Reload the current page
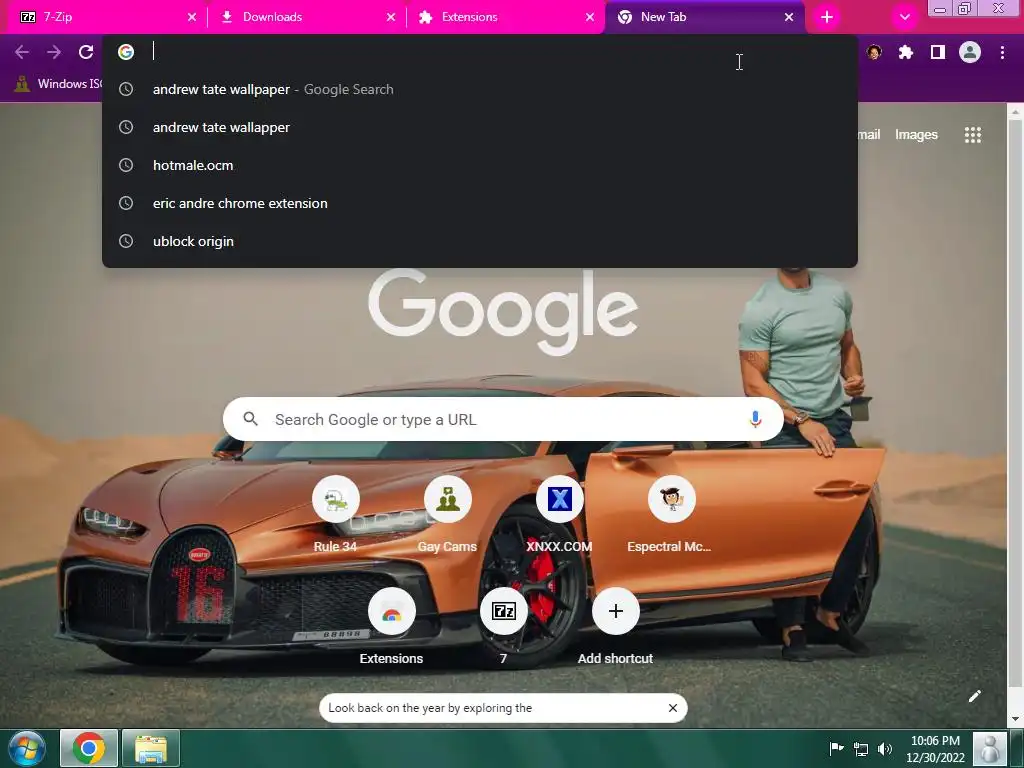The height and width of the screenshot is (768, 1024). tap(86, 52)
